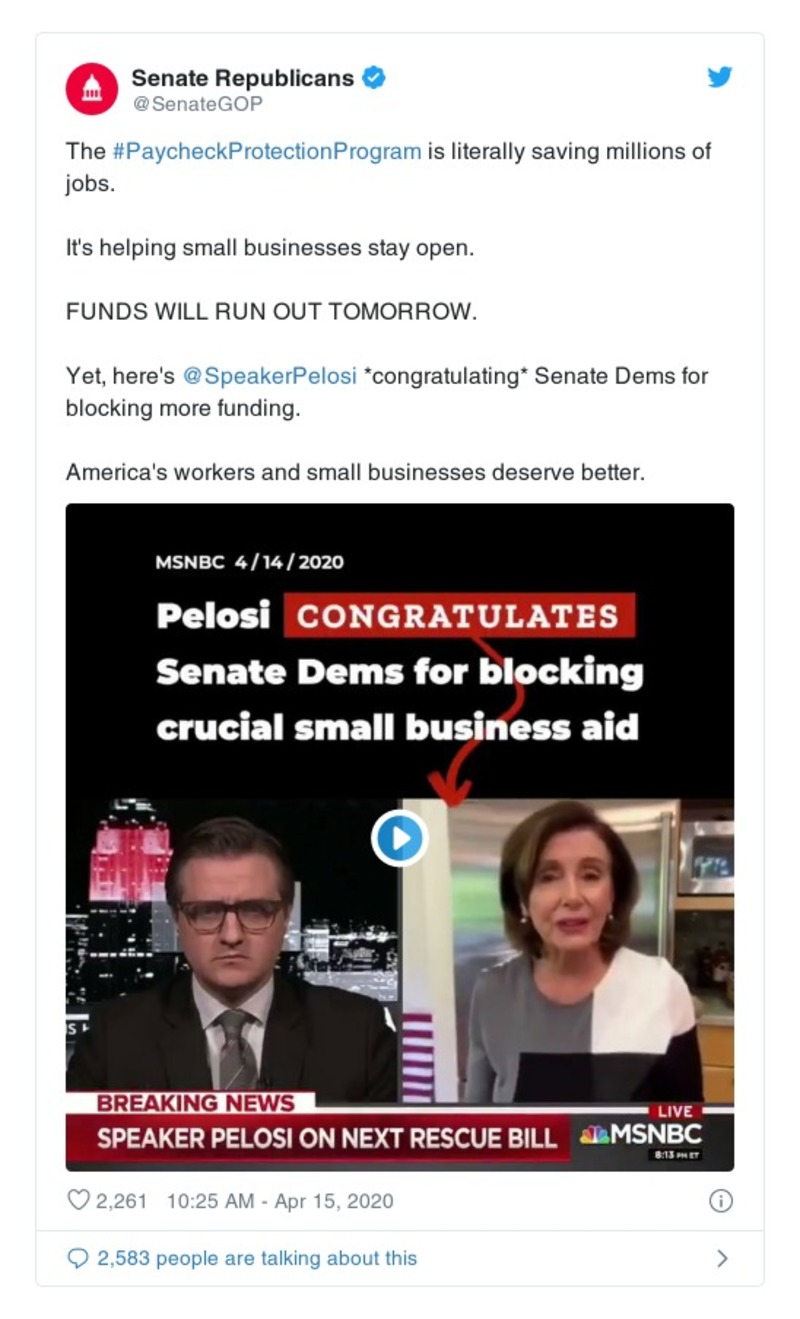View 2,583 people are talking about this
Image resolution: width=800 pixels, height=1319 pixels.
(257, 1259)
